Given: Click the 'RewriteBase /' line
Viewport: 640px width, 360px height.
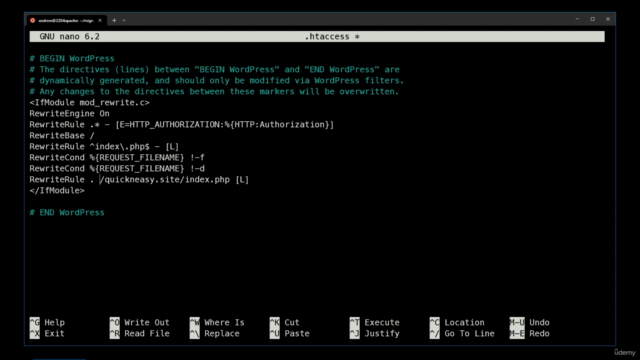Looking at the screenshot, I should (62, 136).
